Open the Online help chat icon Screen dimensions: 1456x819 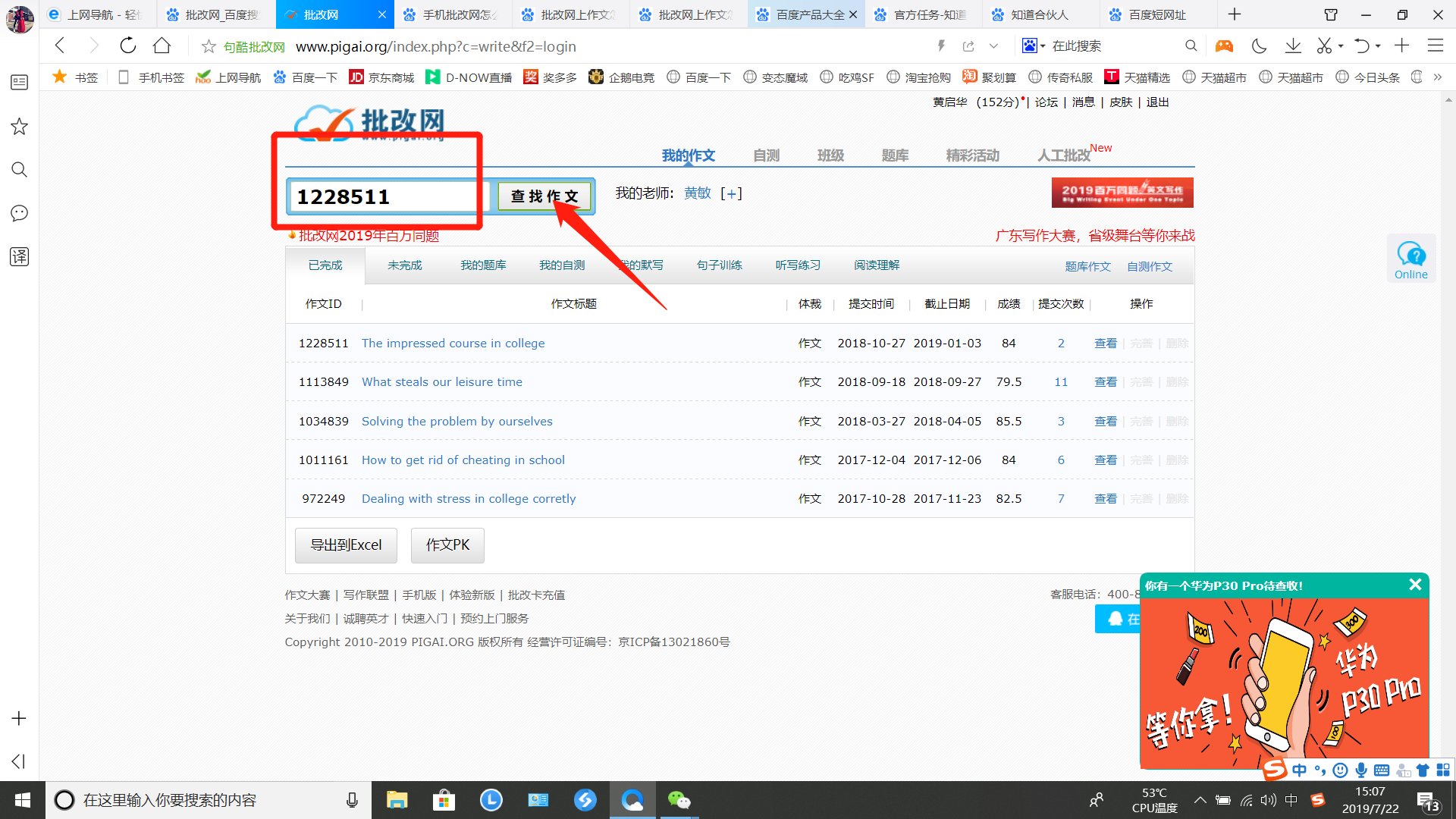point(1410,260)
